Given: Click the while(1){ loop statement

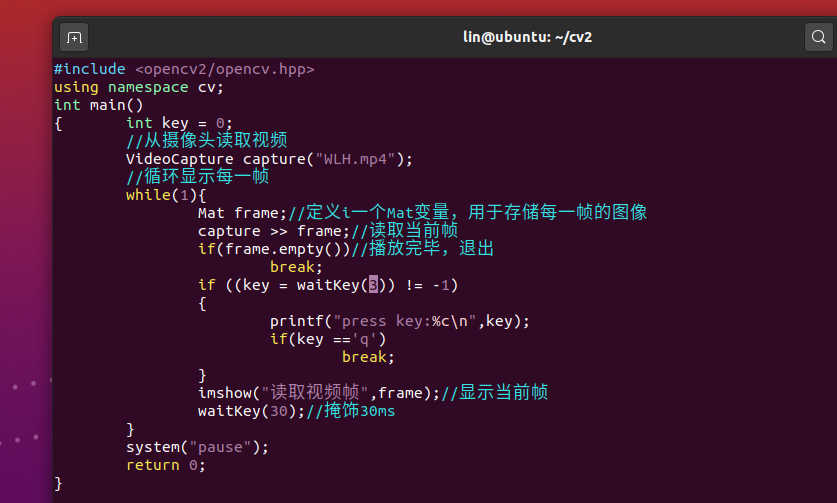Looking at the screenshot, I should click(166, 195).
